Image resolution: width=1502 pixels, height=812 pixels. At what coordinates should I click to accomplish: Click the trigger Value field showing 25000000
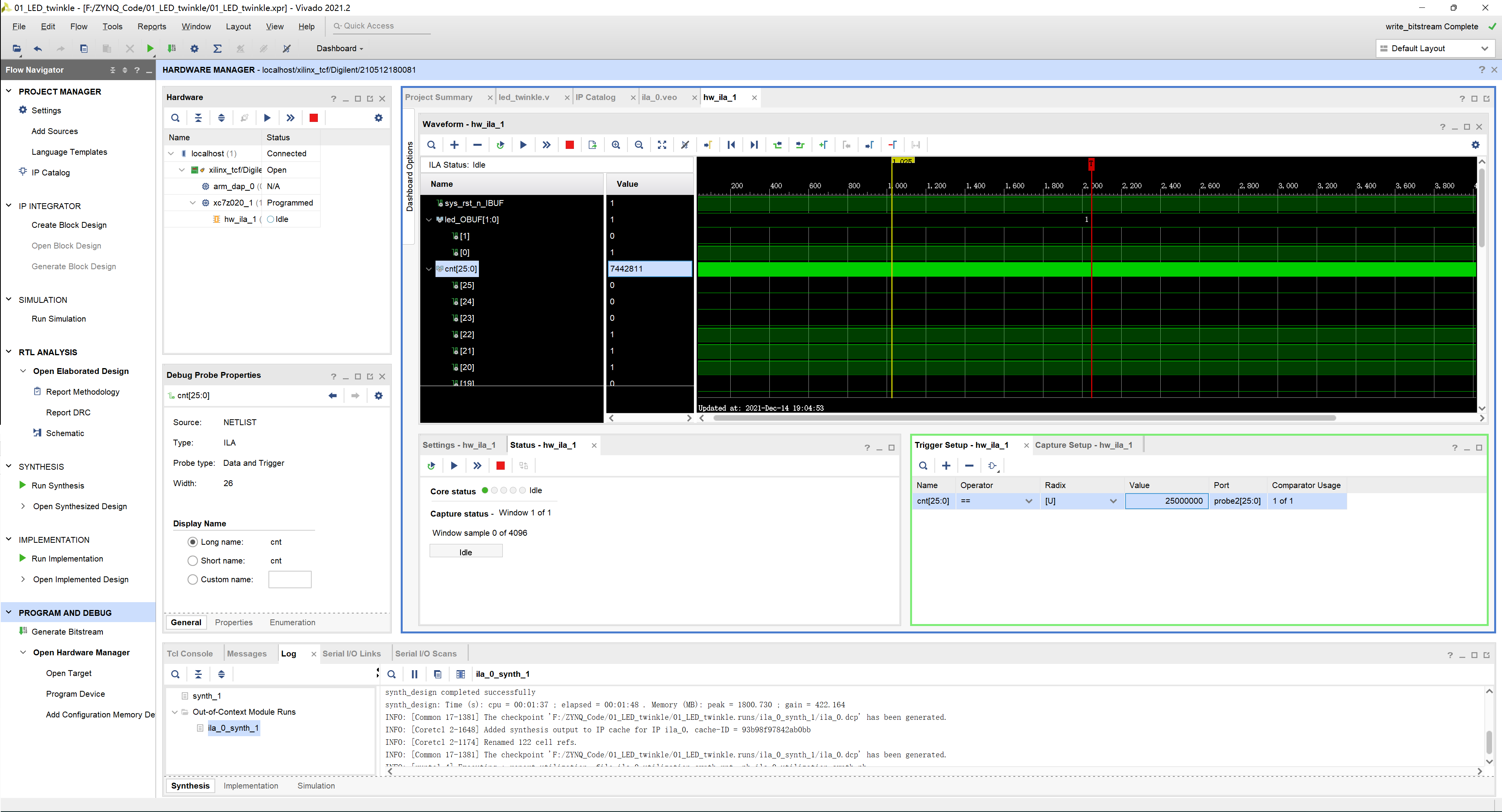(1166, 501)
